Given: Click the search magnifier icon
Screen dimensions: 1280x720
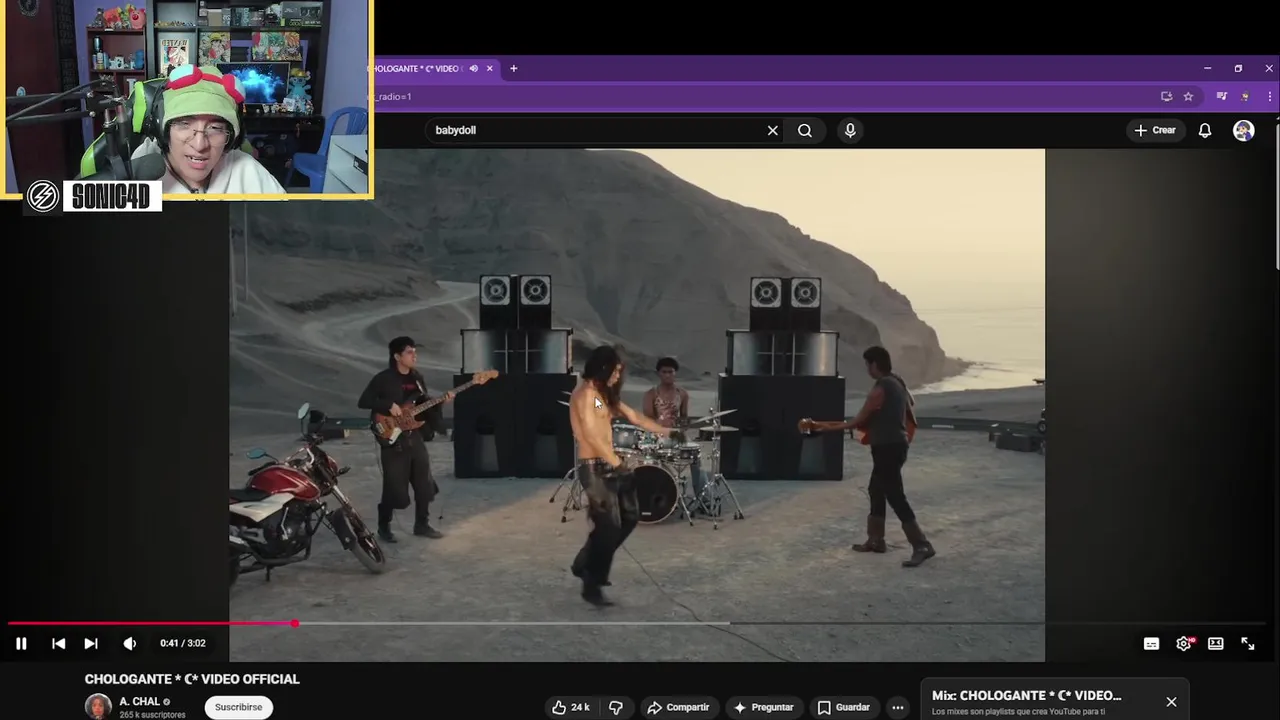Looking at the screenshot, I should pos(805,130).
